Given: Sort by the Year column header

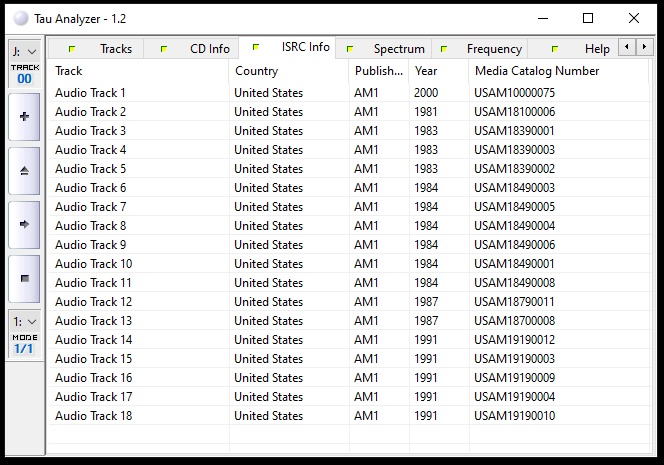Looking at the screenshot, I should tap(438, 71).
